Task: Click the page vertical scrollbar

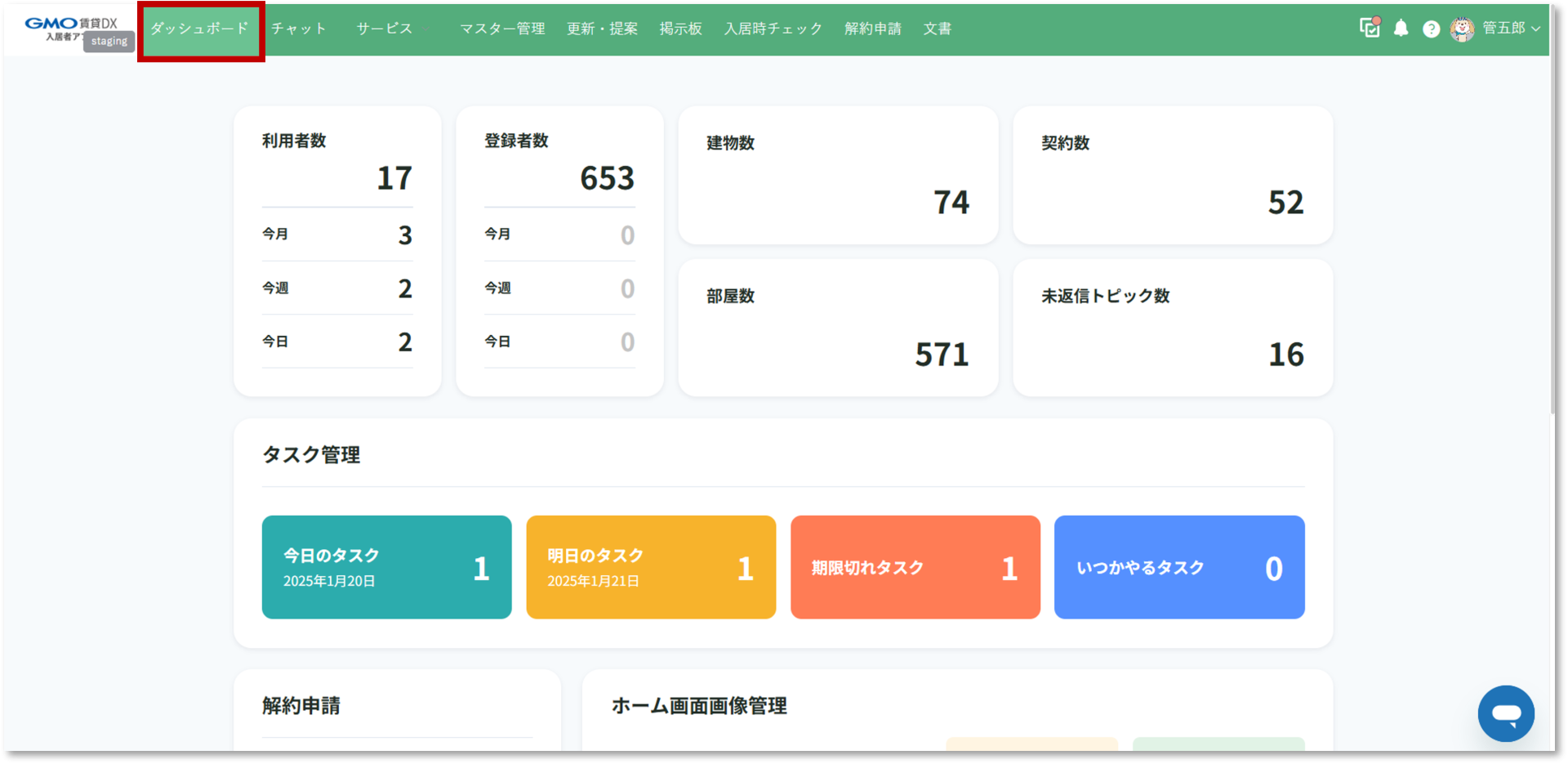Action: pyautogui.click(x=1552, y=245)
